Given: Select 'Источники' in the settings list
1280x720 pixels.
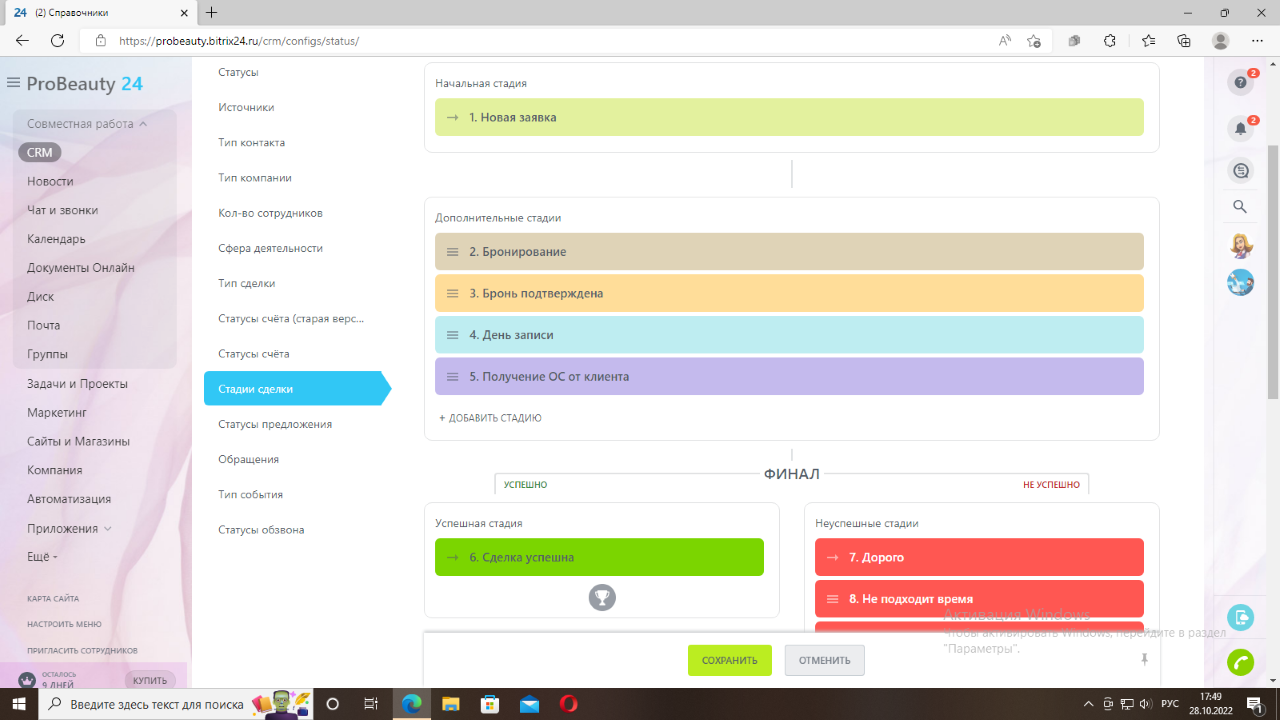Looking at the screenshot, I should coord(246,107).
